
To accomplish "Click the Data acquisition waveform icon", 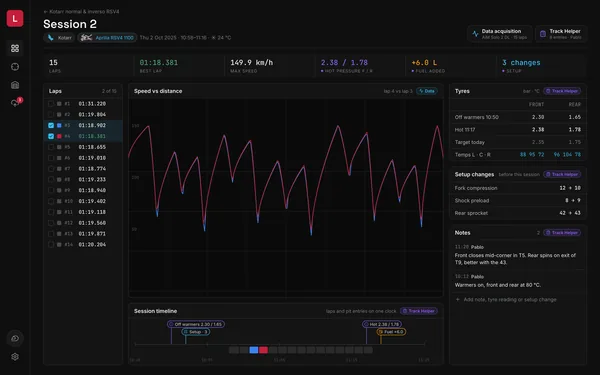I will 475,34.
